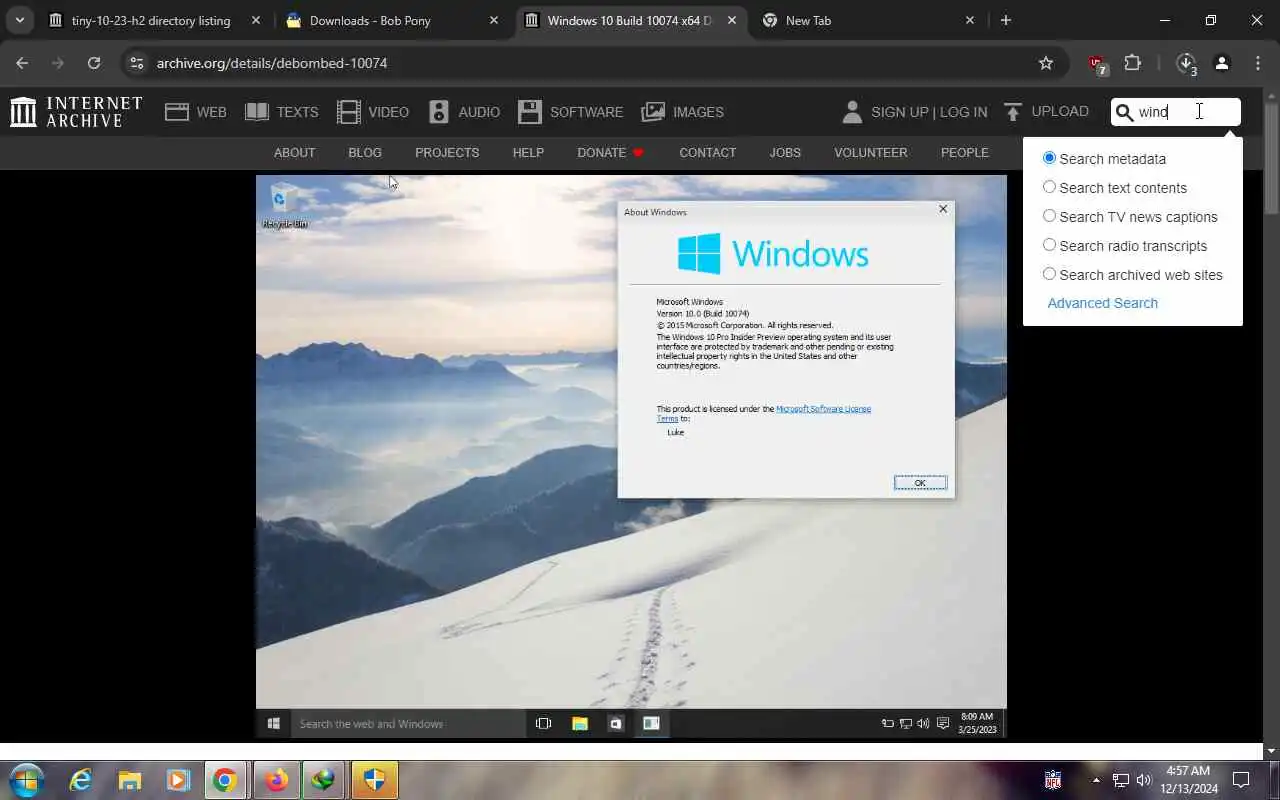Bookmark this page with the star

1046,63
